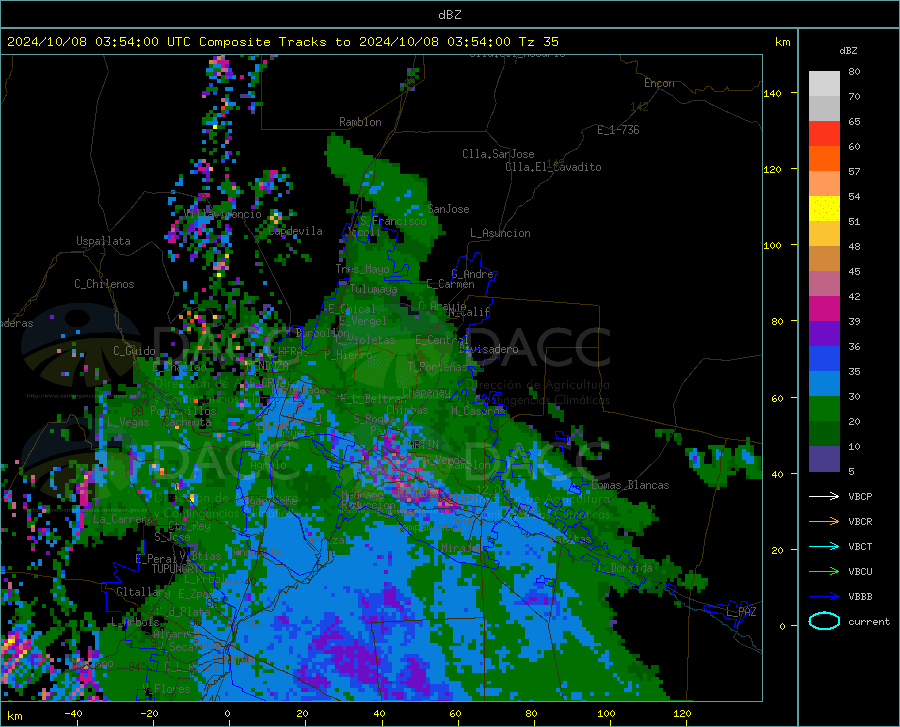
Task: Click the orange VBCR arrow symbol in legend
Action: pos(824,521)
